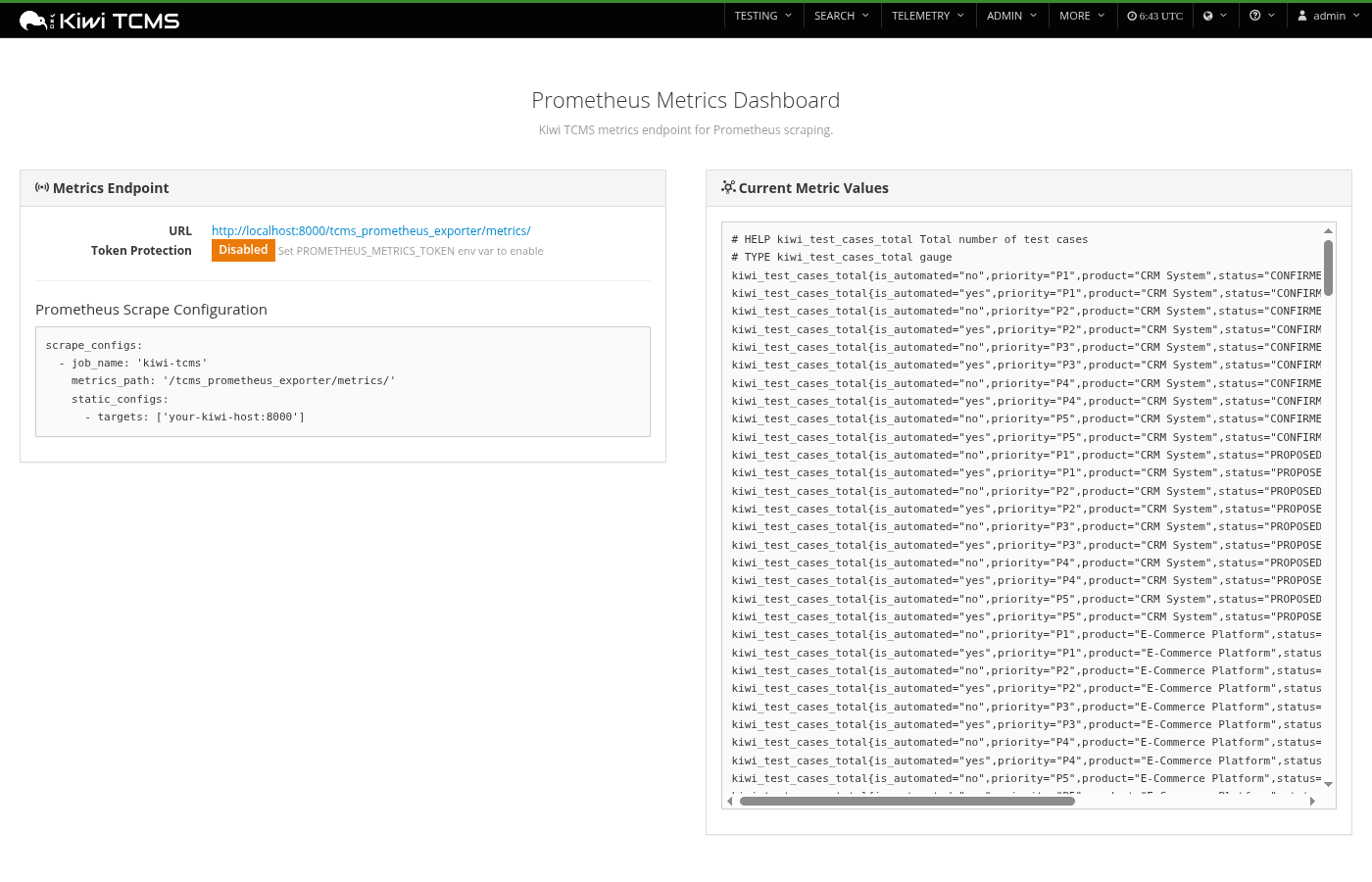Screen dimensions: 1372x882
Task: Click the scroll-up arrow in metrics box
Action: click(x=1328, y=231)
